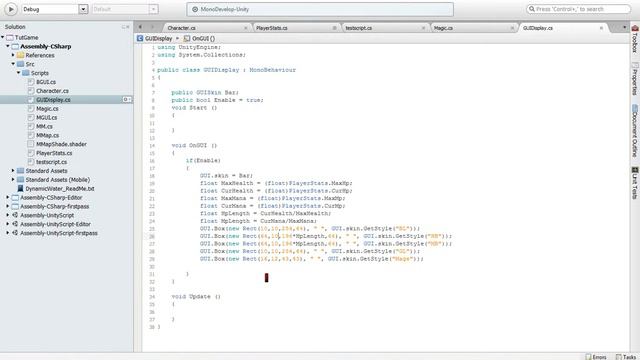Click code line 'void Update ()'
Image resolution: width=640 pixels, height=360 pixels.
[196, 297]
